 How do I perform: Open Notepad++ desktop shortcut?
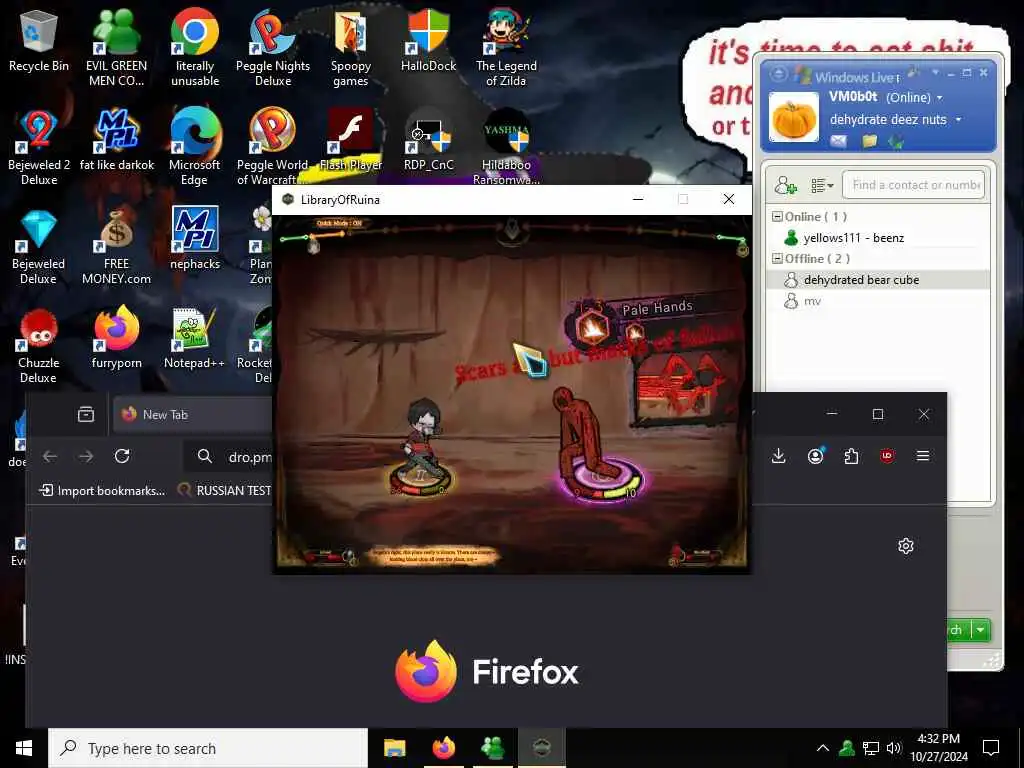click(195, 338)
